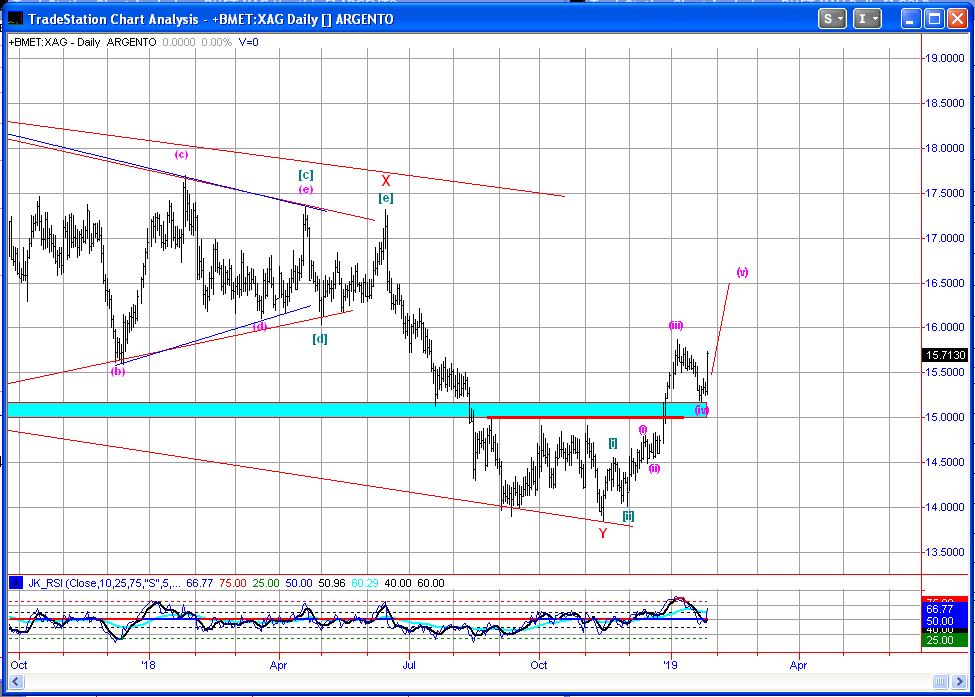Minimize the Chart Analysis window
Image resolution: width=975 pixels, height=697 pixels.
pyautogui.click(x=911, y=19)
